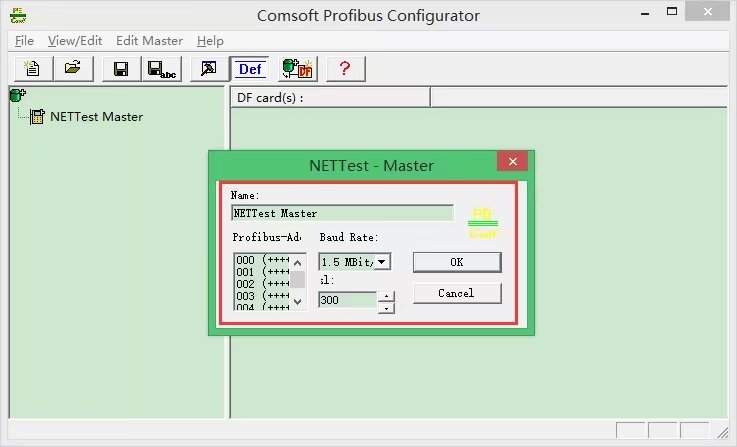Save using the floppy disk icon
This screenshot has width=737, height=447.
pyautogui.click(x=121, y=69)
